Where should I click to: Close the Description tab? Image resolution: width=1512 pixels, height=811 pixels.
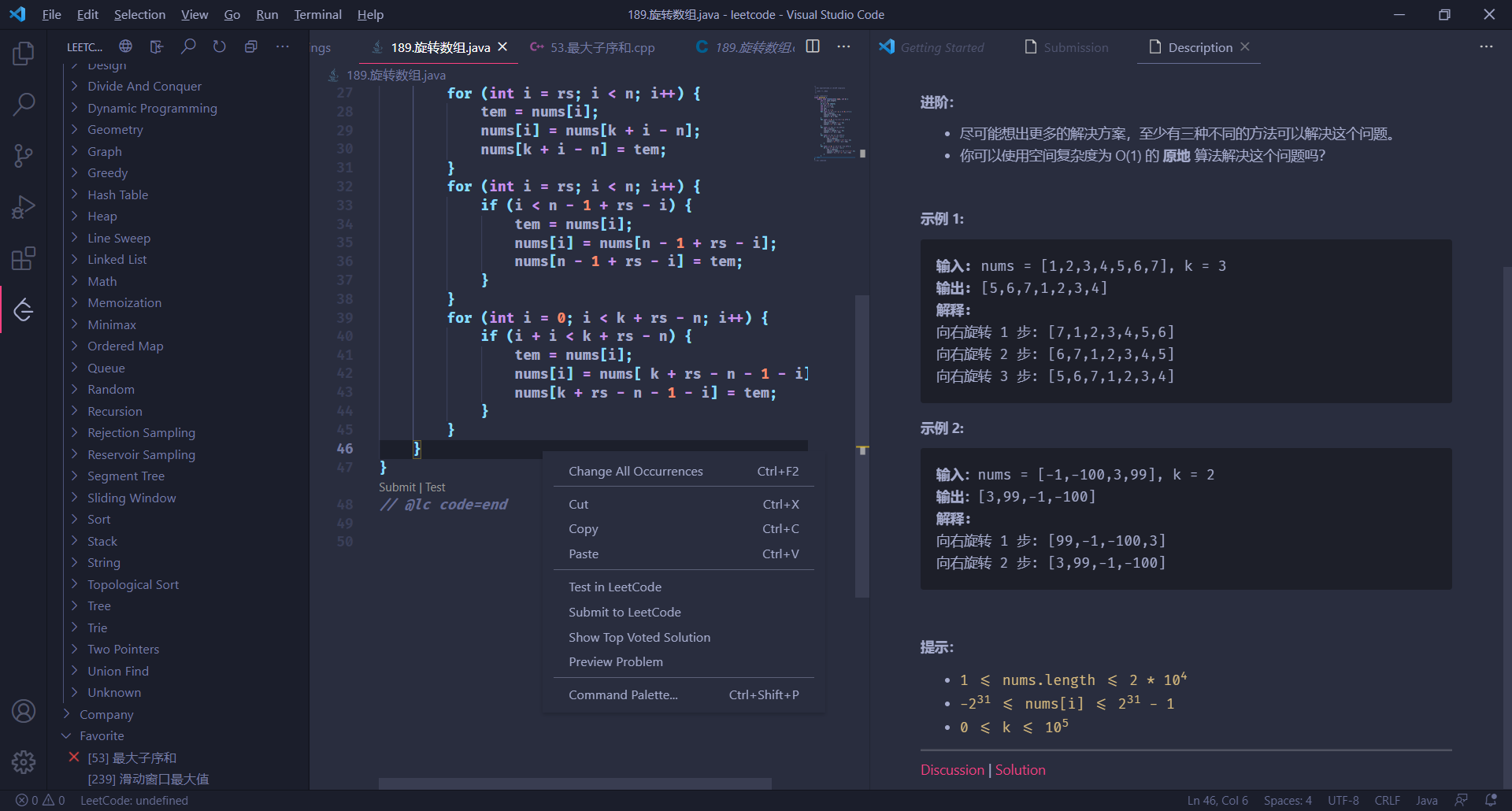(x=1245, y=46)
